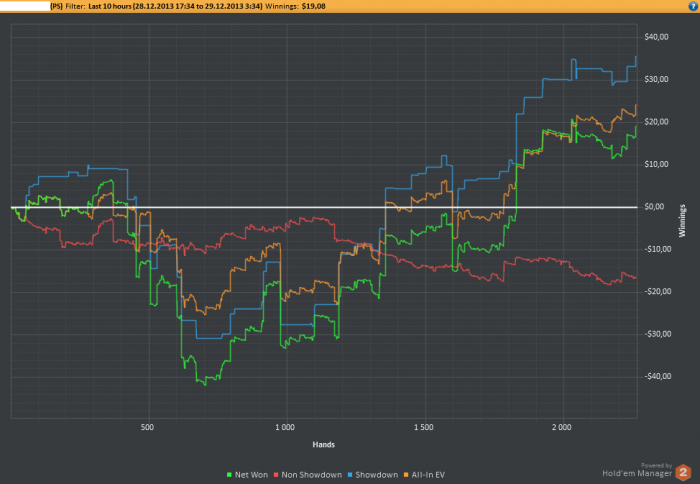This screenshot has width=700, height=484.
Task: Click the -$40,00 axis label
Action: (x=658, y=376)
